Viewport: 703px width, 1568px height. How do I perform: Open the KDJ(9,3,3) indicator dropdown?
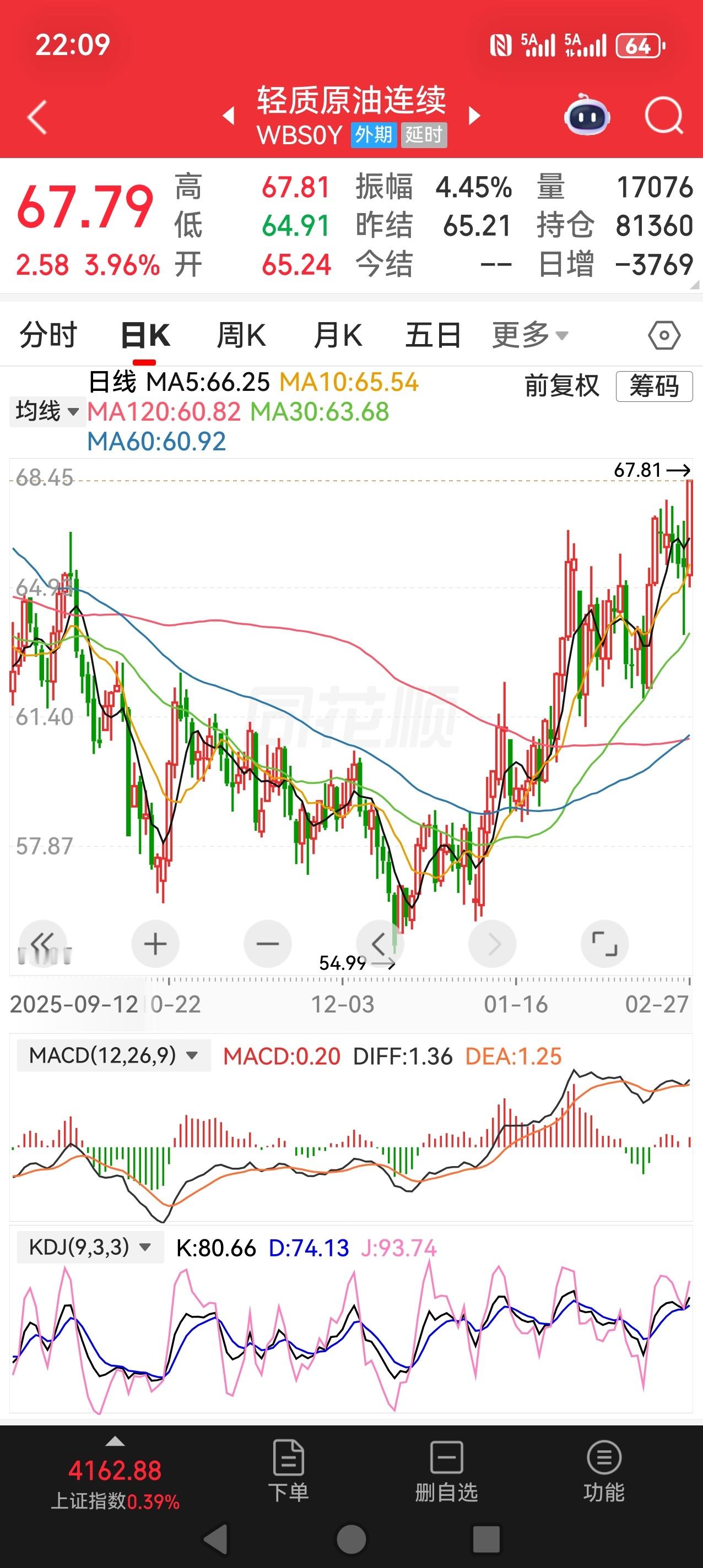click(x=90, y=1247)
